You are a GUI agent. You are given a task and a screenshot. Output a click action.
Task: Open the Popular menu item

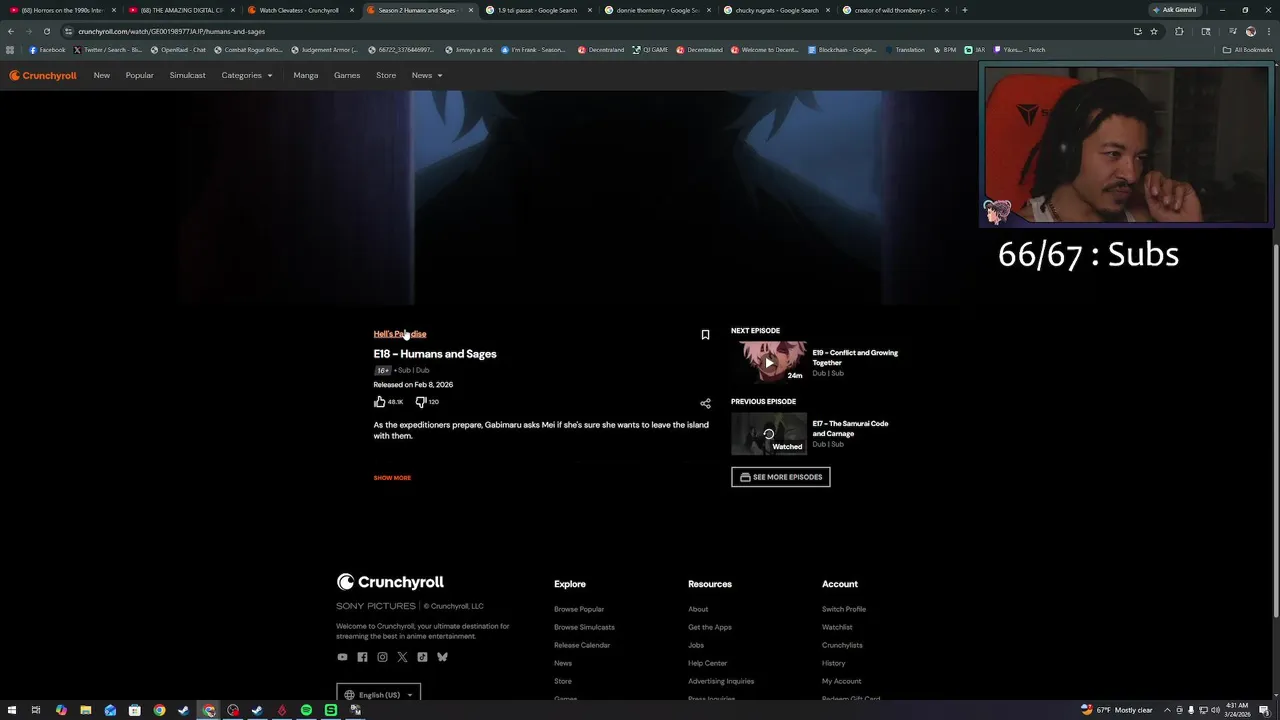pyautogui.click(x=140, y=75)
